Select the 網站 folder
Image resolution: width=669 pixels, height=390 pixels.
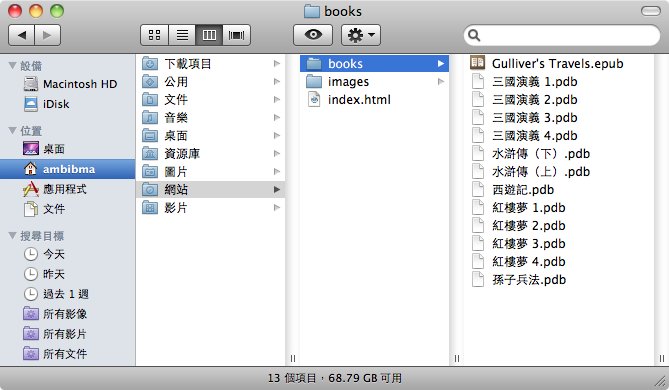click(210, 189)
